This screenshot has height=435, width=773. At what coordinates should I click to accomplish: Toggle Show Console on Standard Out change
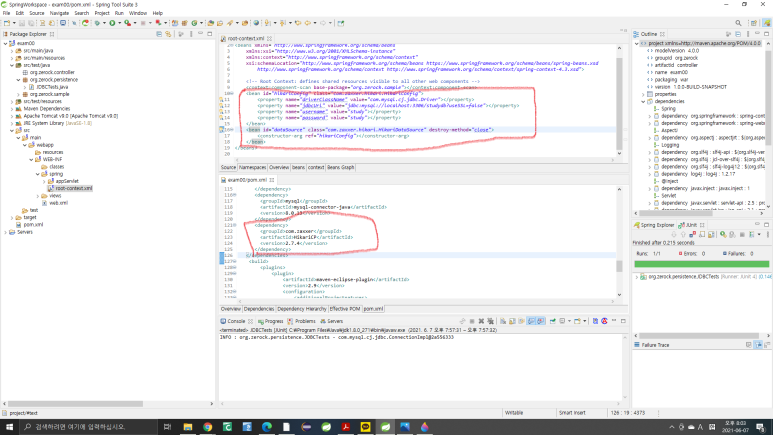[x=531, y=321]
